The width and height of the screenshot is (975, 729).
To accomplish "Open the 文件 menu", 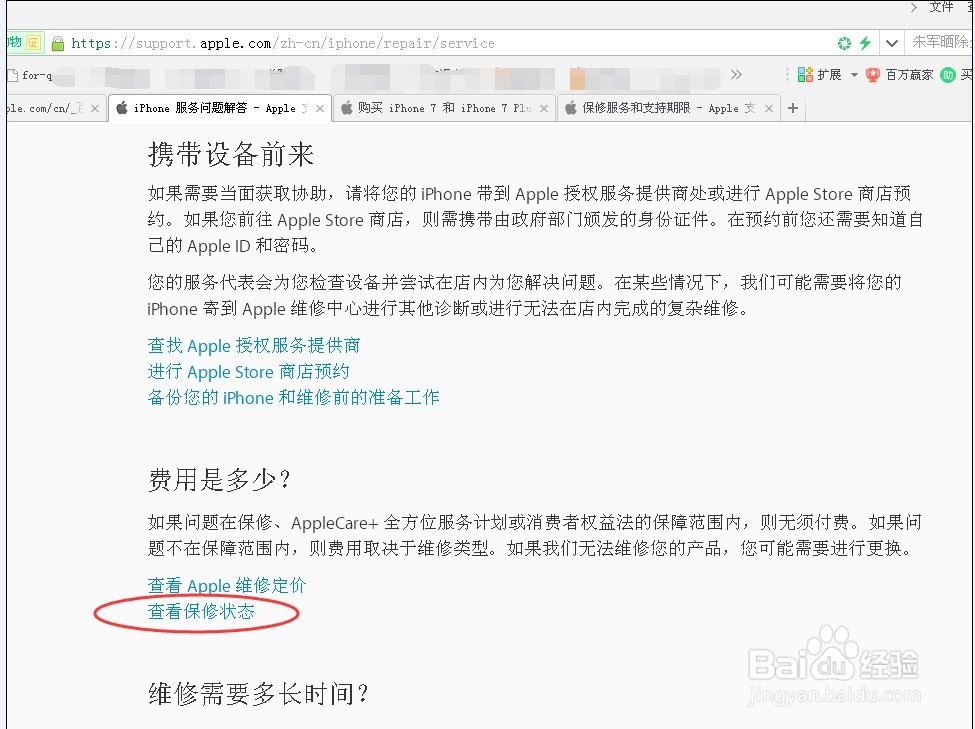I will point(941,7).
